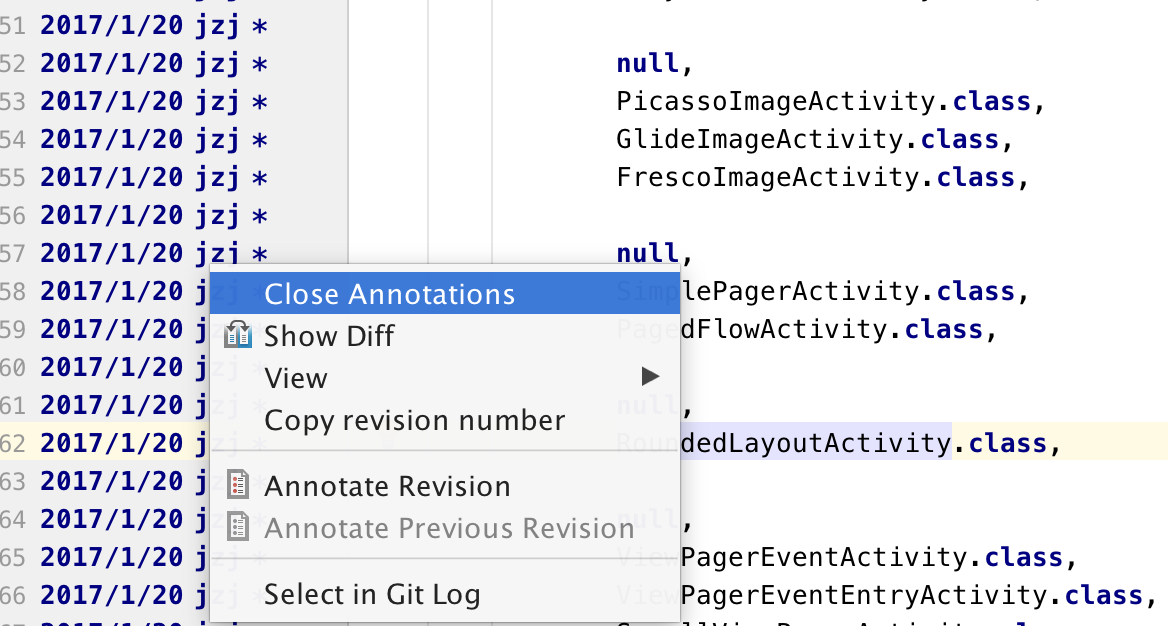Click the 2017/1/20 annotation on line 62
Screen dimensions: 1168x626
(x=111, y=443)
